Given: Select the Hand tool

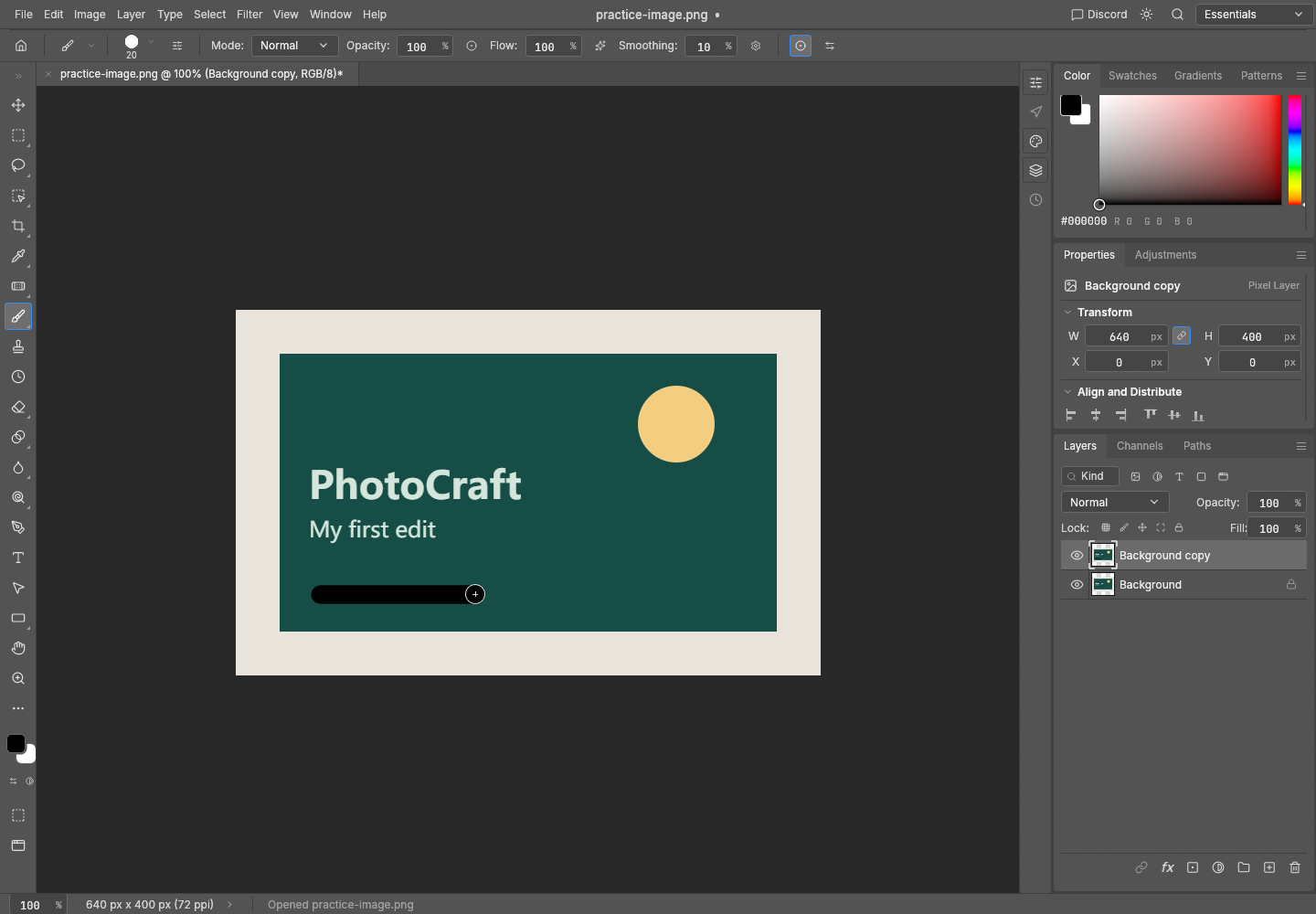Looking at the screenshot, I should click(18, 648).
